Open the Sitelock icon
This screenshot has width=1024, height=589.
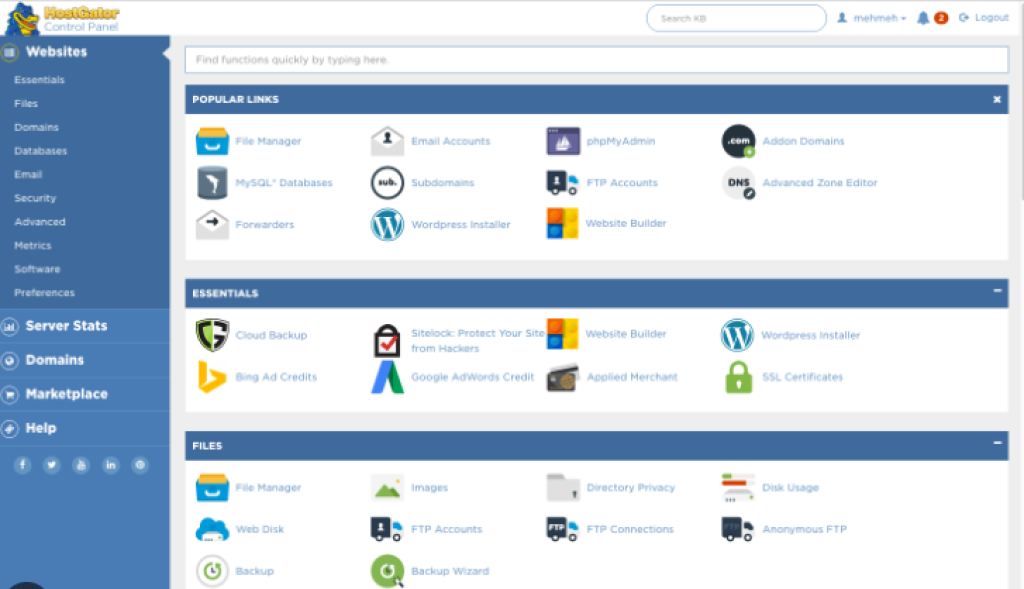387,341
